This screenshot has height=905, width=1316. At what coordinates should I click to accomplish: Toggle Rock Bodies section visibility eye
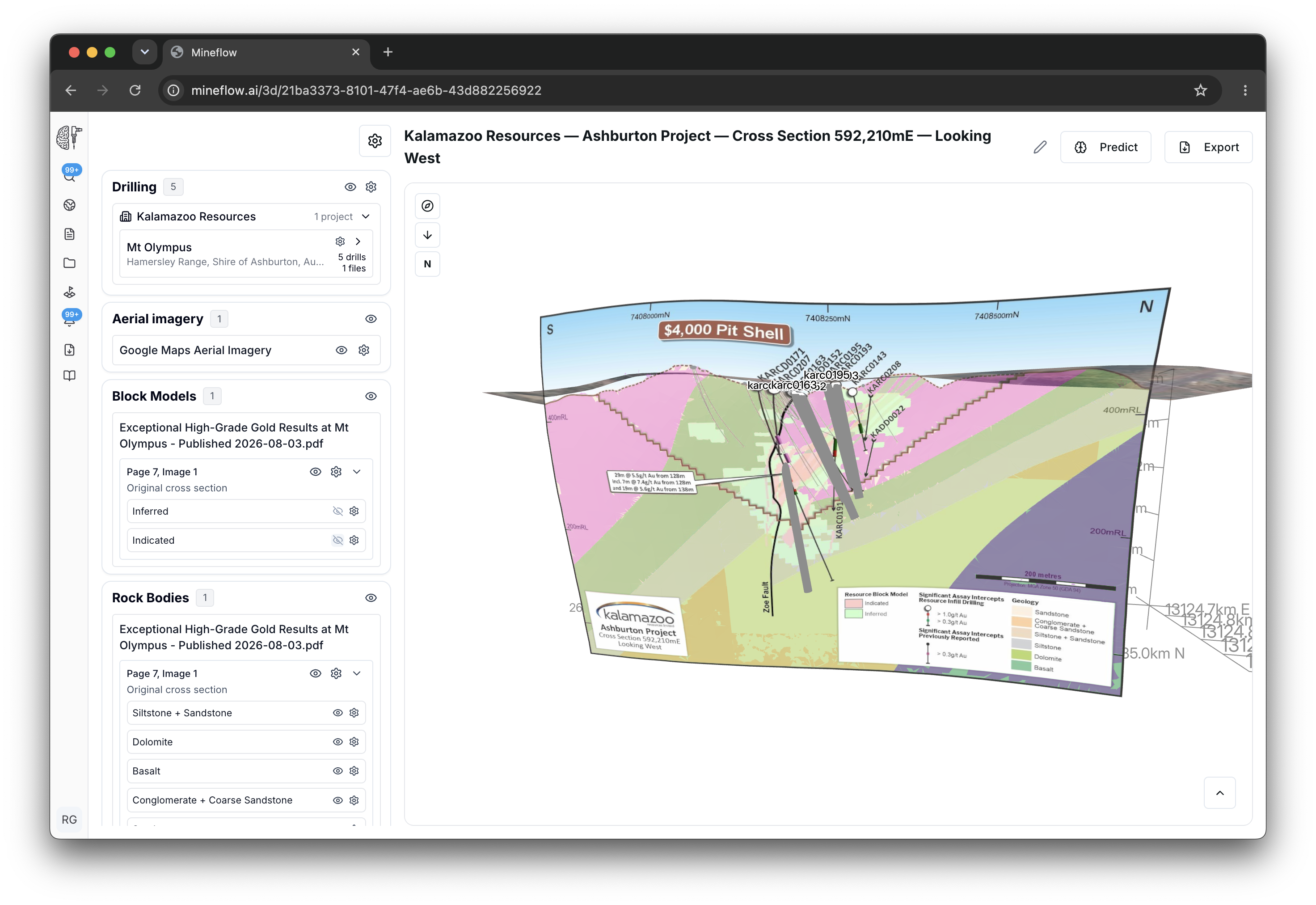pos(371,598)
